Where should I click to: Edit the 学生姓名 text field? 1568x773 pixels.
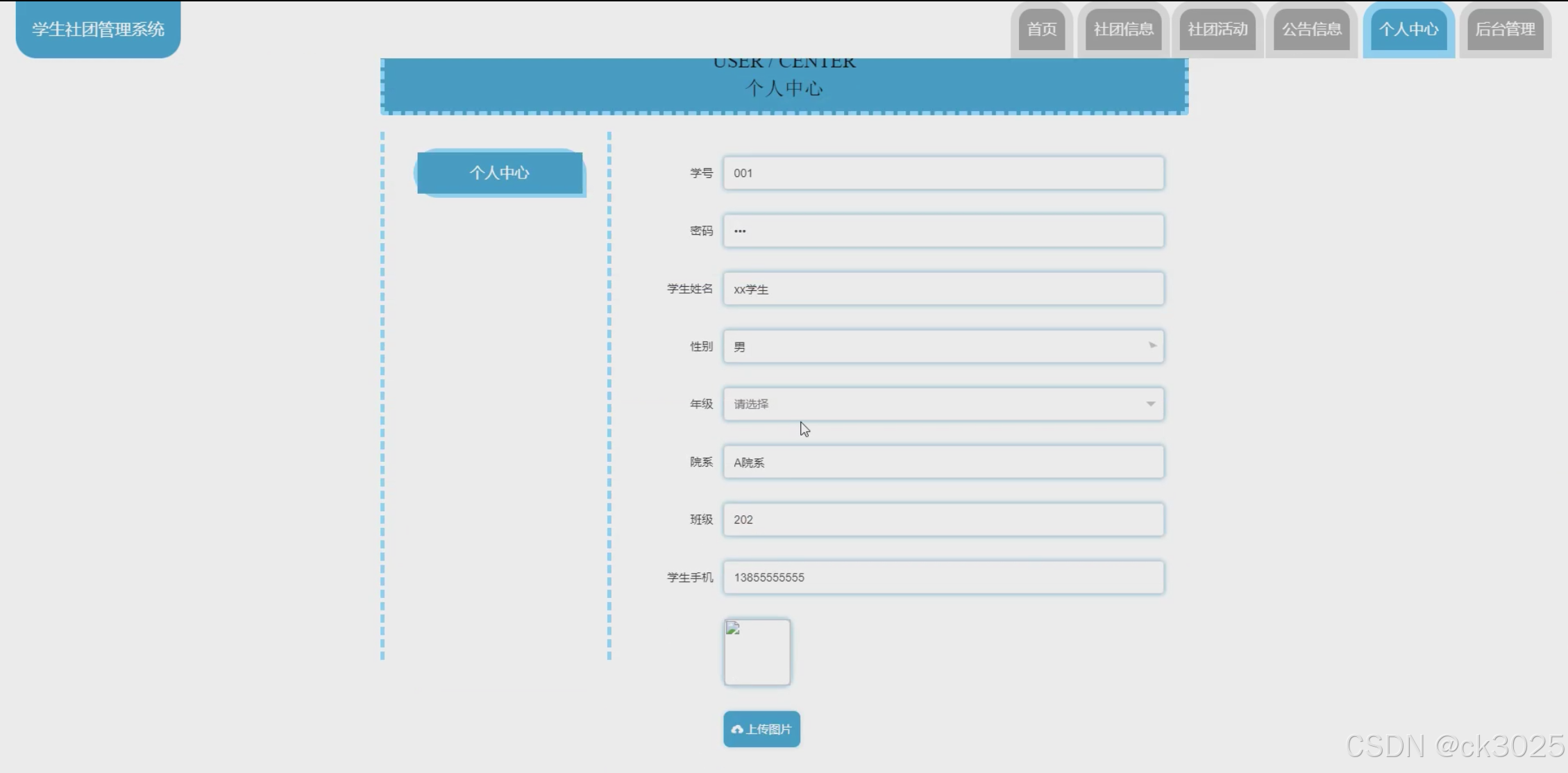[943, 289]
